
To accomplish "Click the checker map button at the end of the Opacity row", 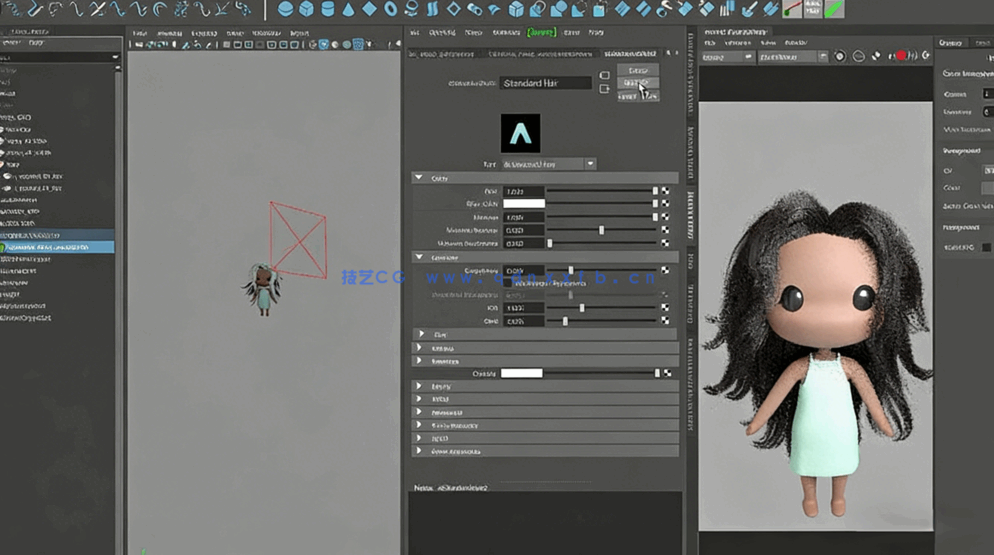I will [x=666, y=373].
